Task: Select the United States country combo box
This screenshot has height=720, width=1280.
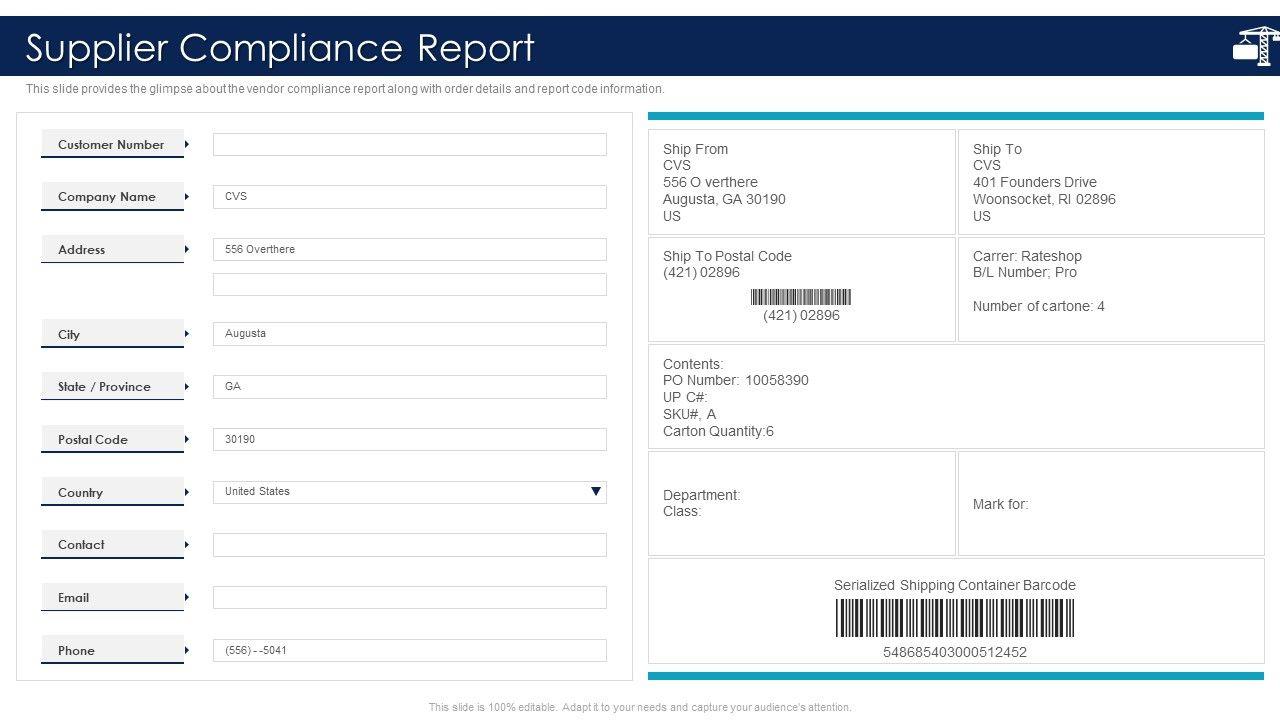Action: coord(400,492)
